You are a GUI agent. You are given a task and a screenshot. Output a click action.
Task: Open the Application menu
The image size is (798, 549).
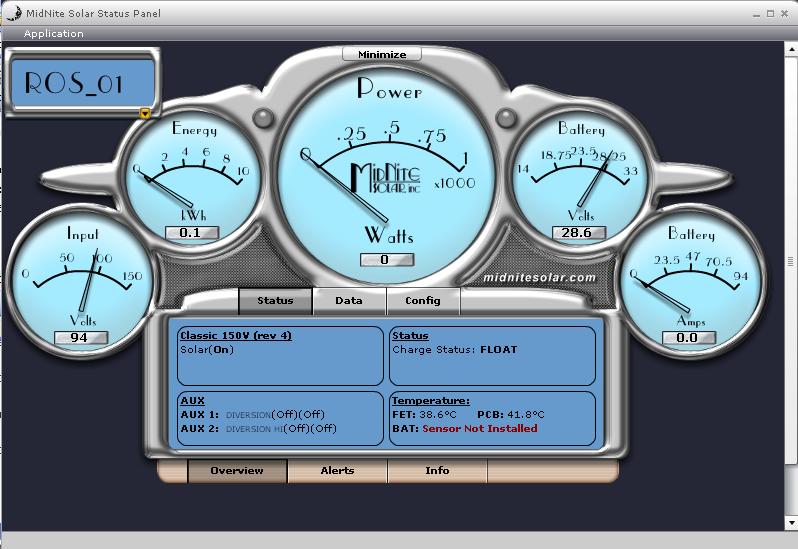coord(53,34)
